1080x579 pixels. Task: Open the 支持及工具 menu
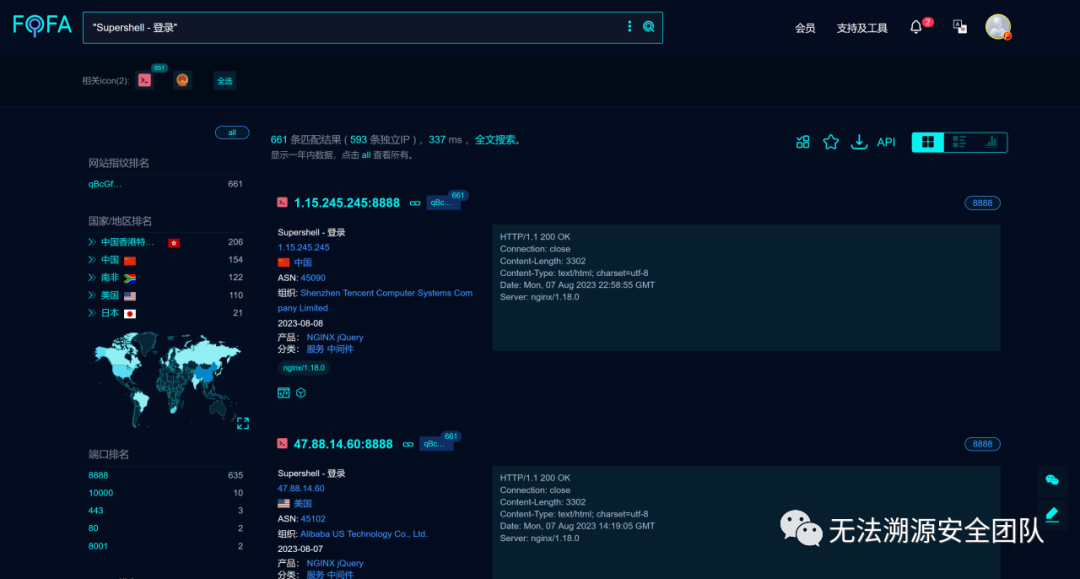point(862,28)
